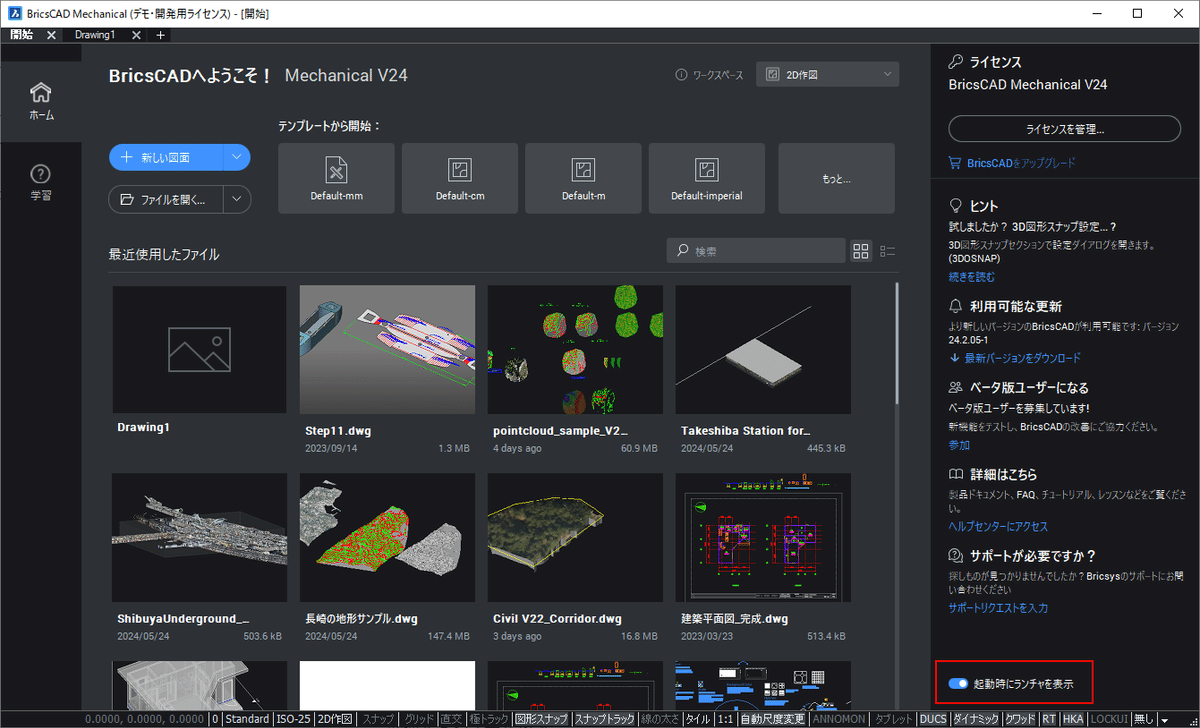Screen dimensions: 1200x728
Task: Open ヘルプセンターにアクセス link
Action: coord(998,526)
